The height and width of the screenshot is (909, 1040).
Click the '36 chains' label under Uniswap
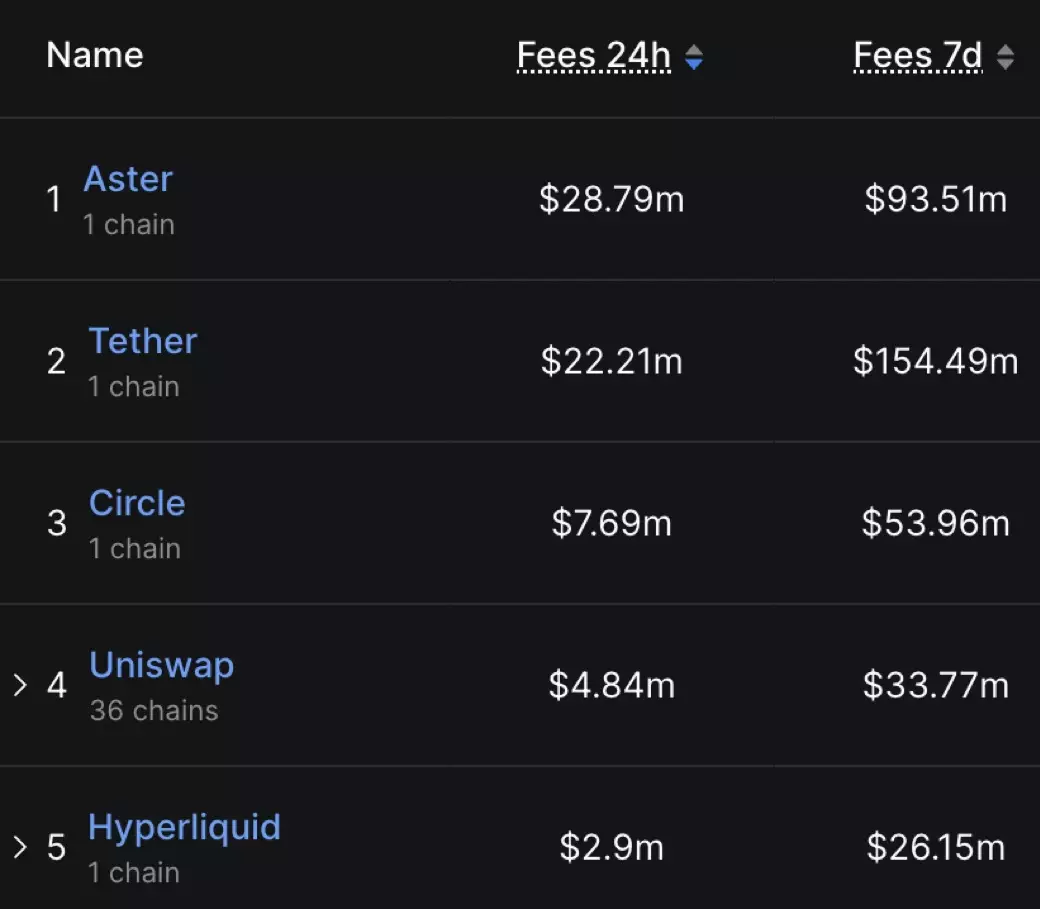pyautogui.click(x=154, y=711)
